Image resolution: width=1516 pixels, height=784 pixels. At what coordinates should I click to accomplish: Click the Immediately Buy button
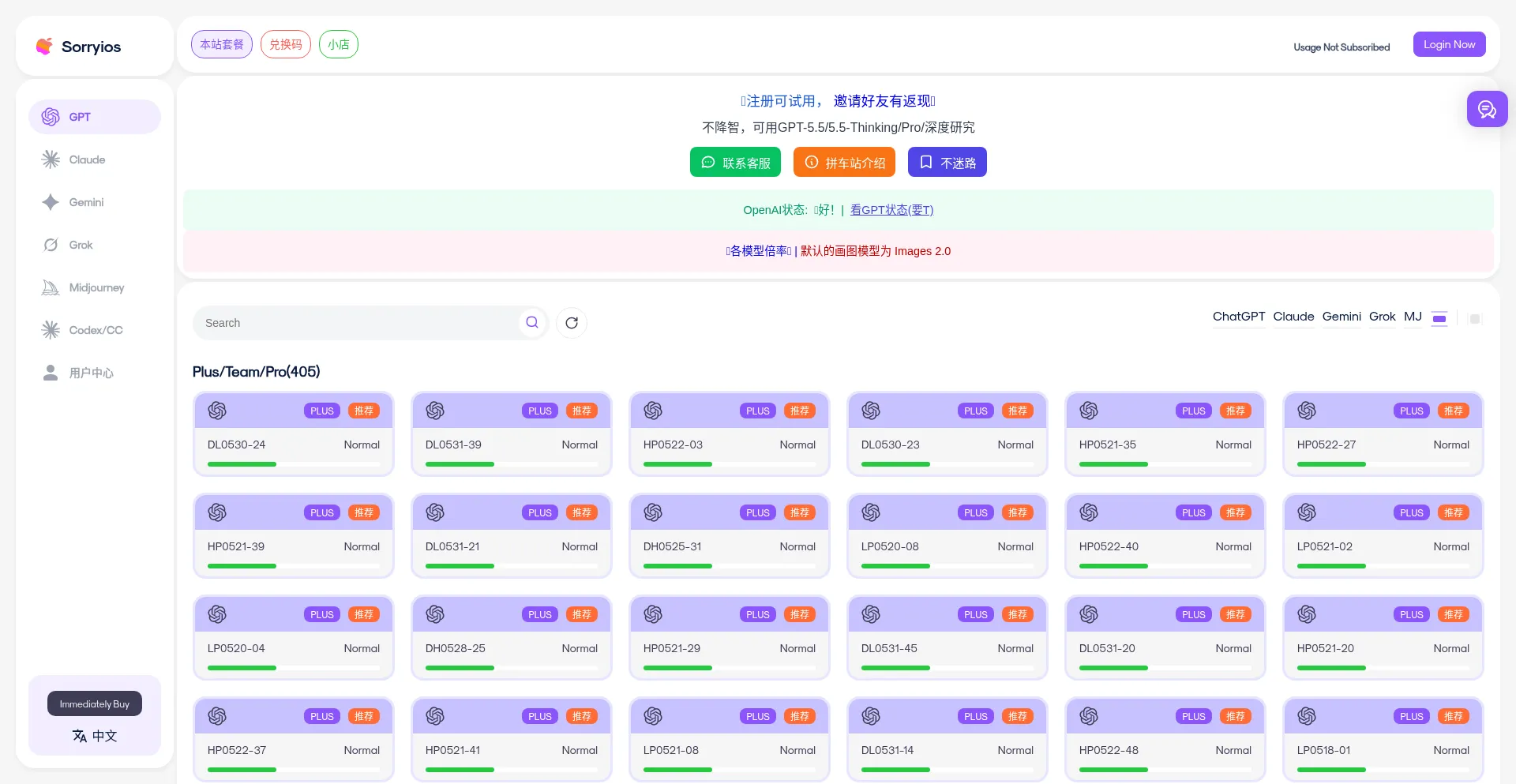95,703
